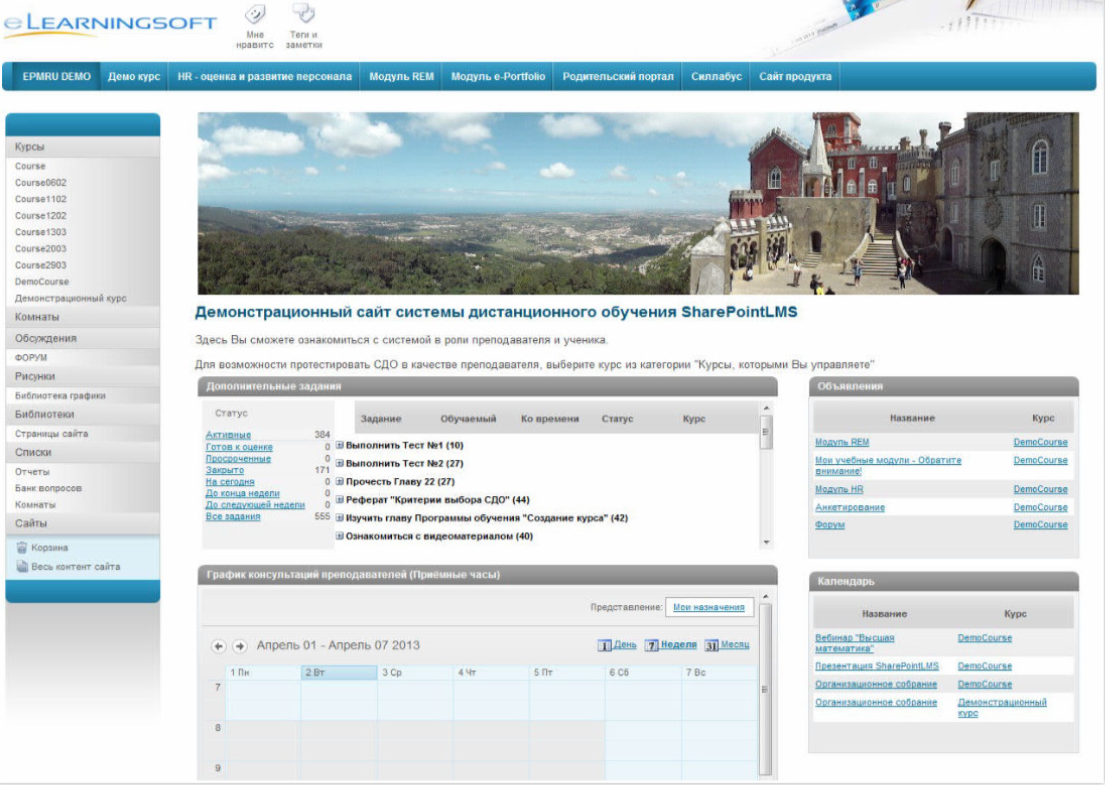Expand 'Прочесть Главу 22 (27)' group
The height and width of the screenshot is (785, 1105).
click(x=340, y=481)
